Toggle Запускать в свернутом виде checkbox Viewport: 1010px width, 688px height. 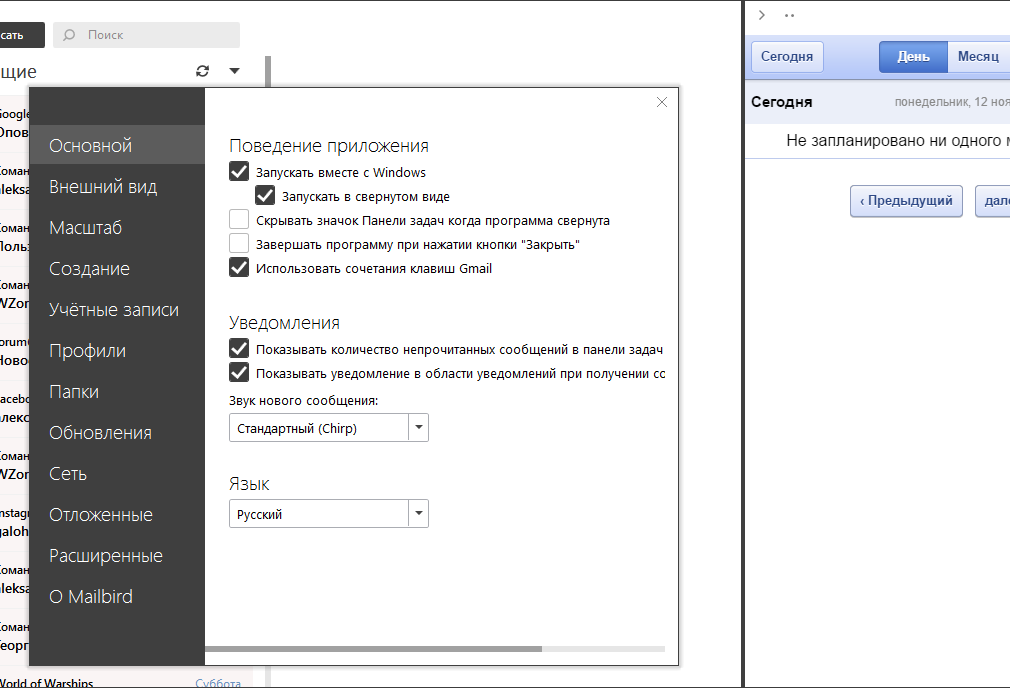(265, 195)
